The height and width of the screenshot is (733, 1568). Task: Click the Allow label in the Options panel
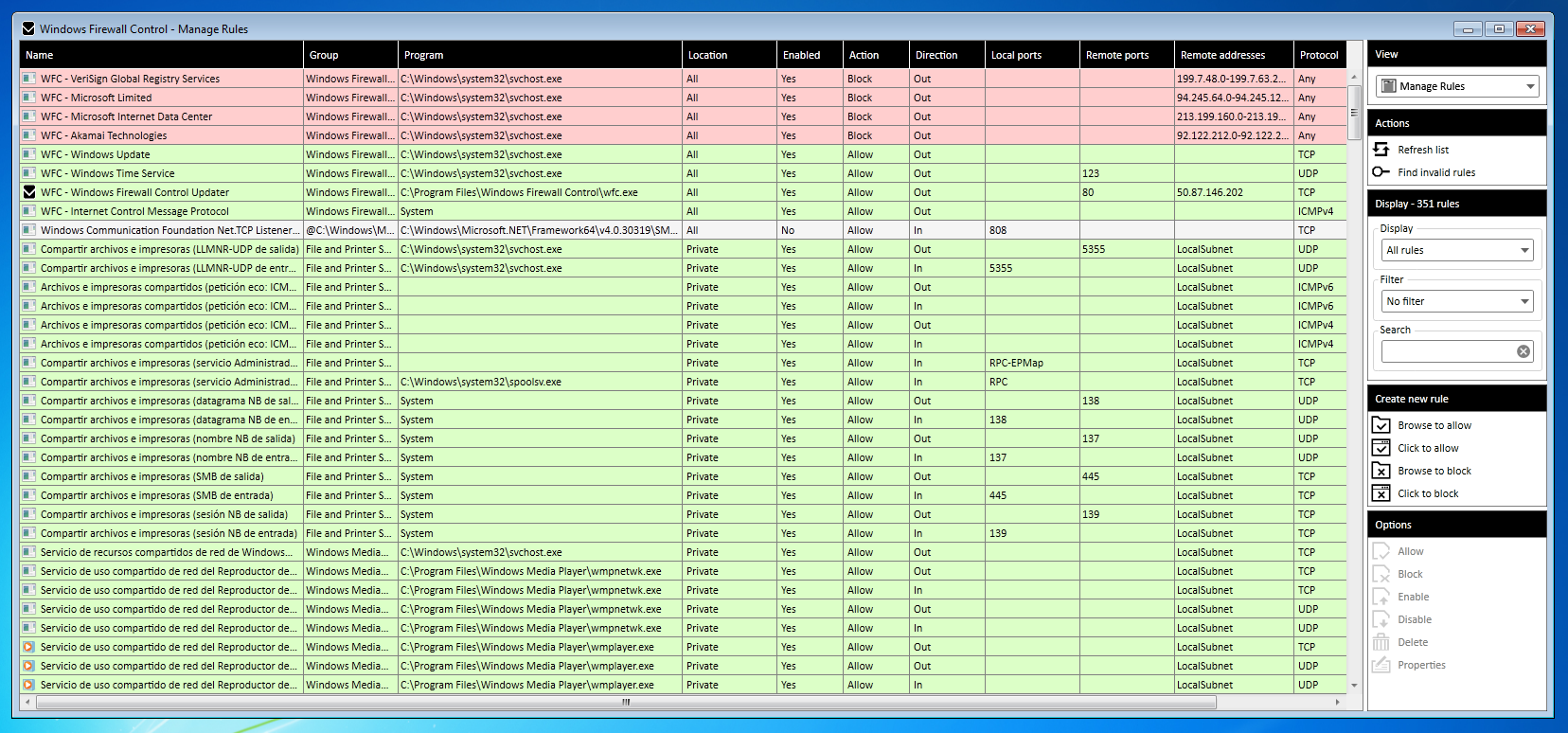pyautogui.click(x=1411, y=551)
